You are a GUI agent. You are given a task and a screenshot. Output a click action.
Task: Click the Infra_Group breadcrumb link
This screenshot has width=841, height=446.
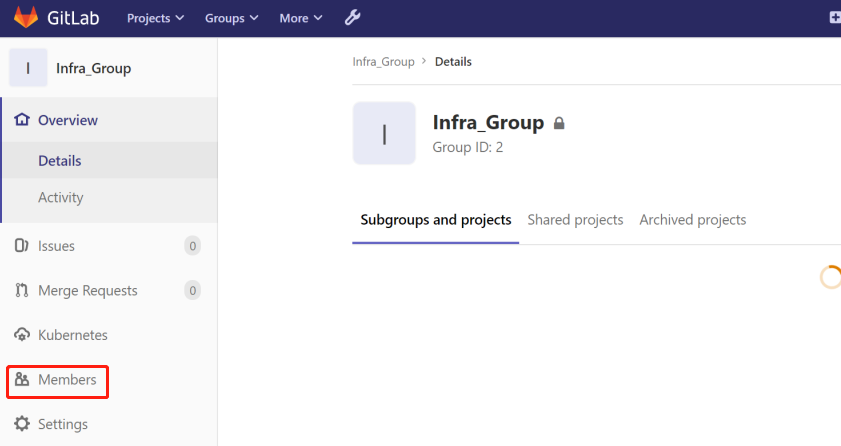383,62
